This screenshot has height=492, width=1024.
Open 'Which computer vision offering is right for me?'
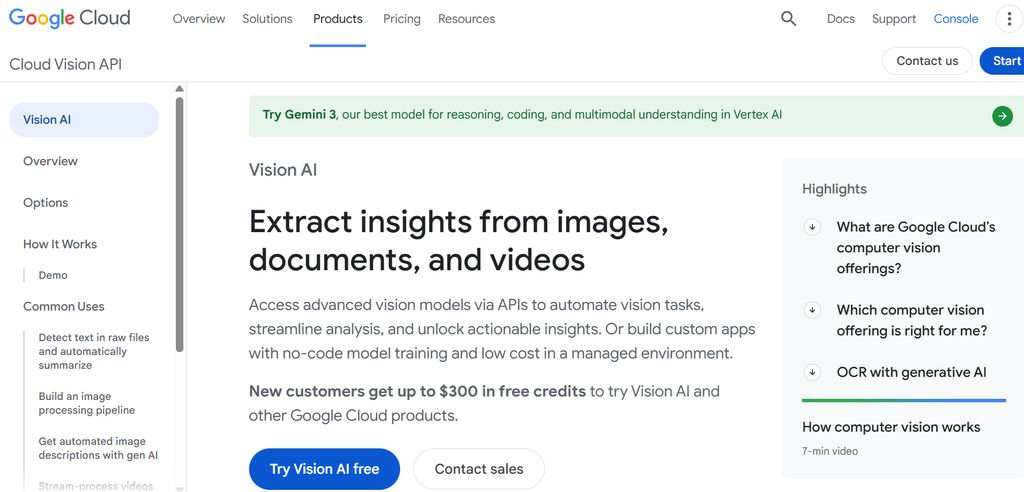(x=912, y=320)
